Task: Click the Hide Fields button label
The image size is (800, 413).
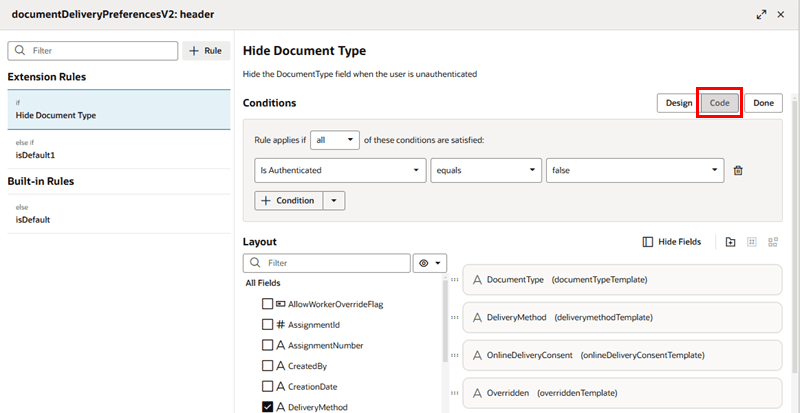Action: 680,242
